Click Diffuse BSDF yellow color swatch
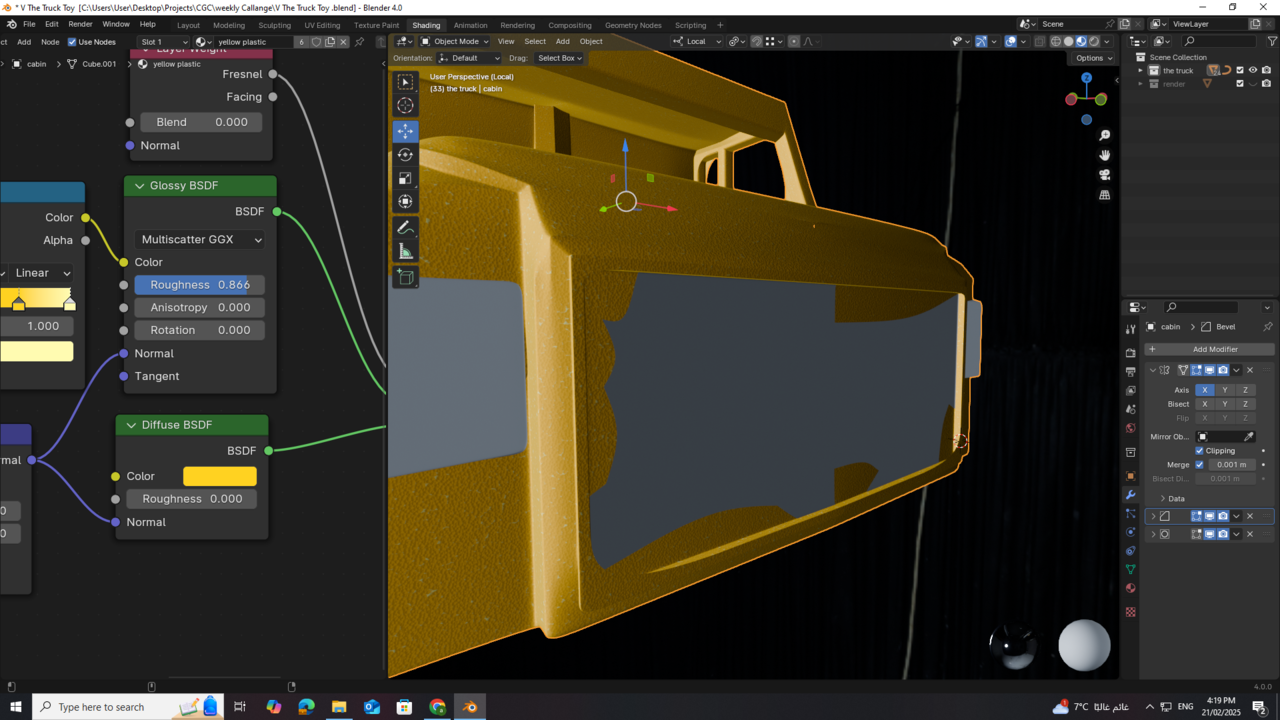This screenshot has width=1280, height=720. point(220,476)
